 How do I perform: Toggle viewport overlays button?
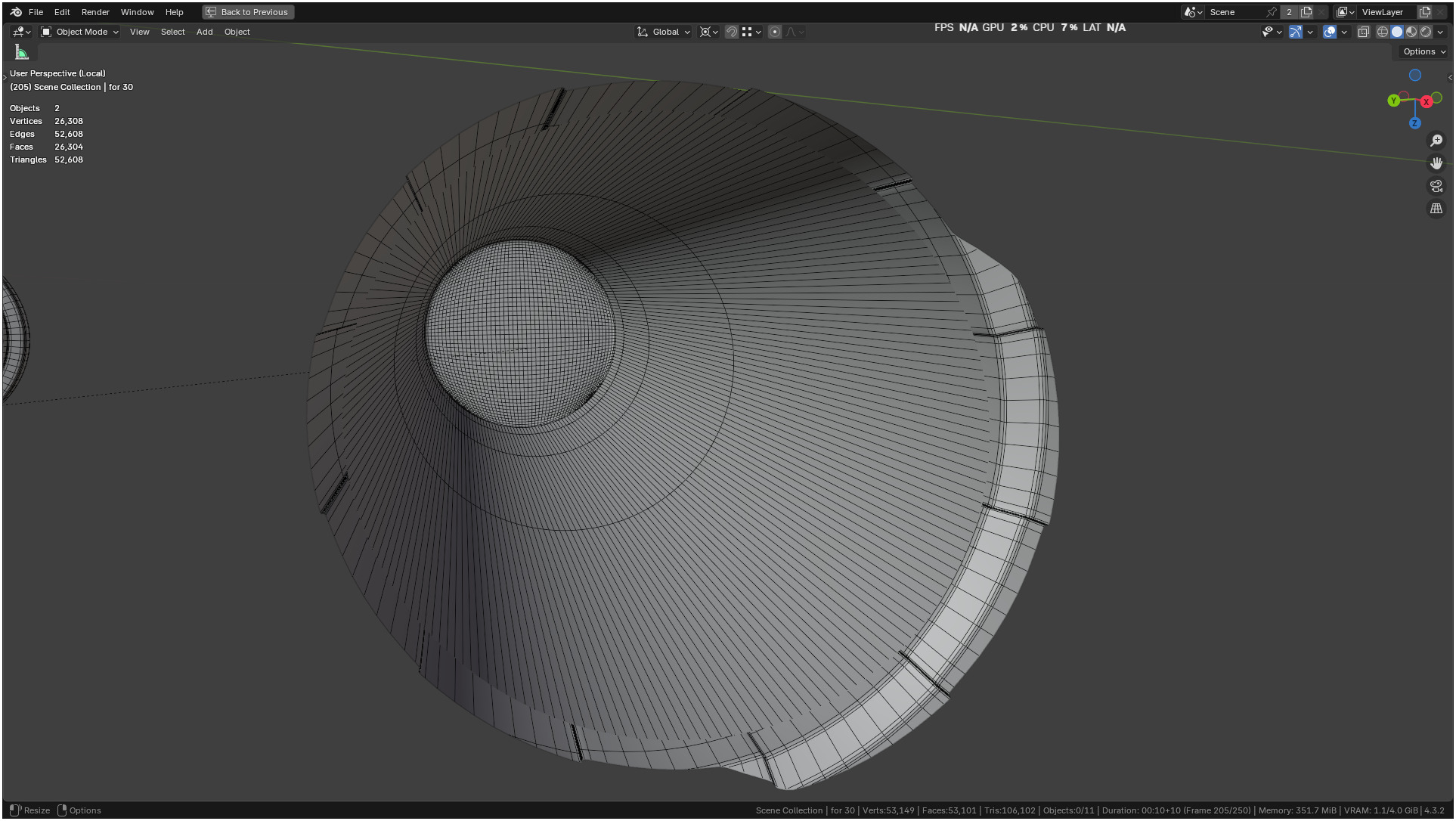(1329, 32)
